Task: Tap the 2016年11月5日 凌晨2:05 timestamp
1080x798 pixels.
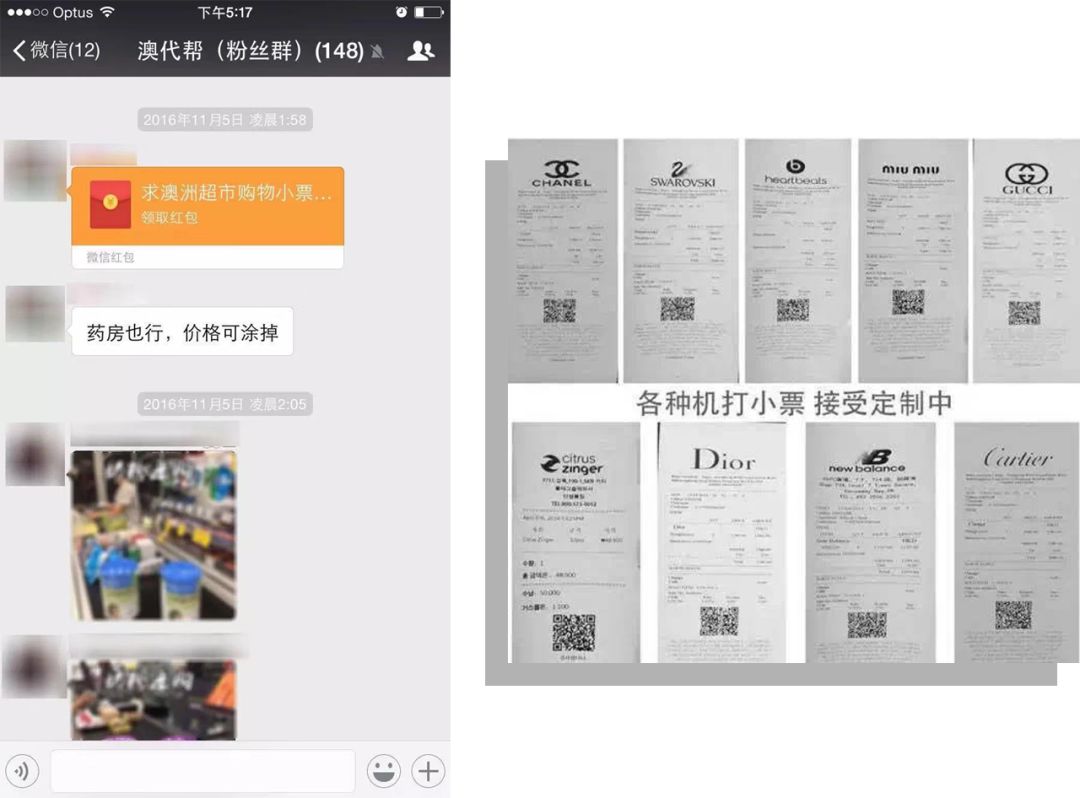Action: pyautogui.click(x=225, y=404)
